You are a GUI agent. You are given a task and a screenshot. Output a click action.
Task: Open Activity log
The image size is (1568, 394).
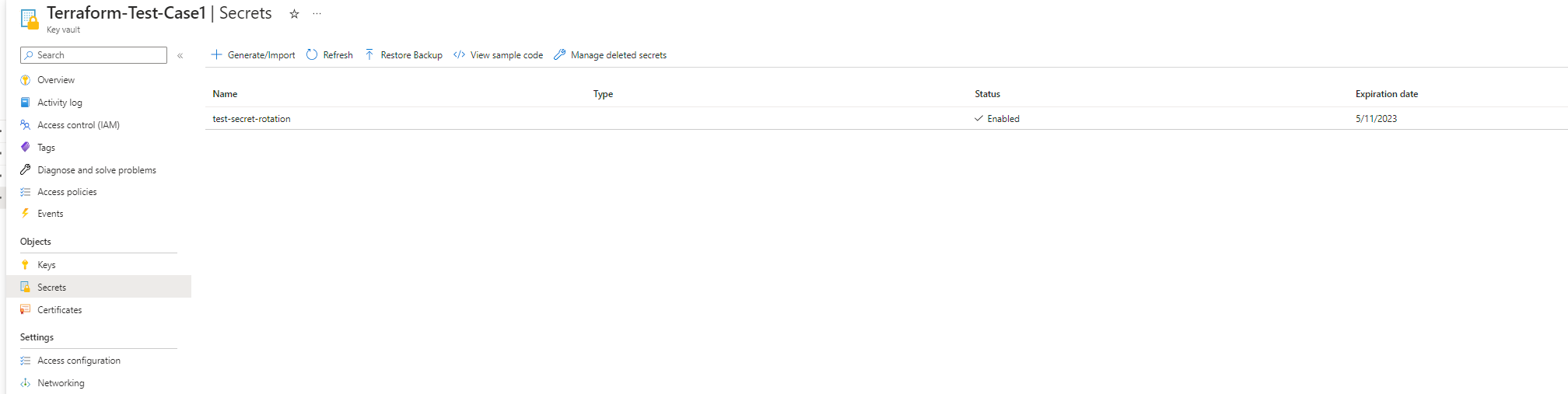(x=60, y=103)
